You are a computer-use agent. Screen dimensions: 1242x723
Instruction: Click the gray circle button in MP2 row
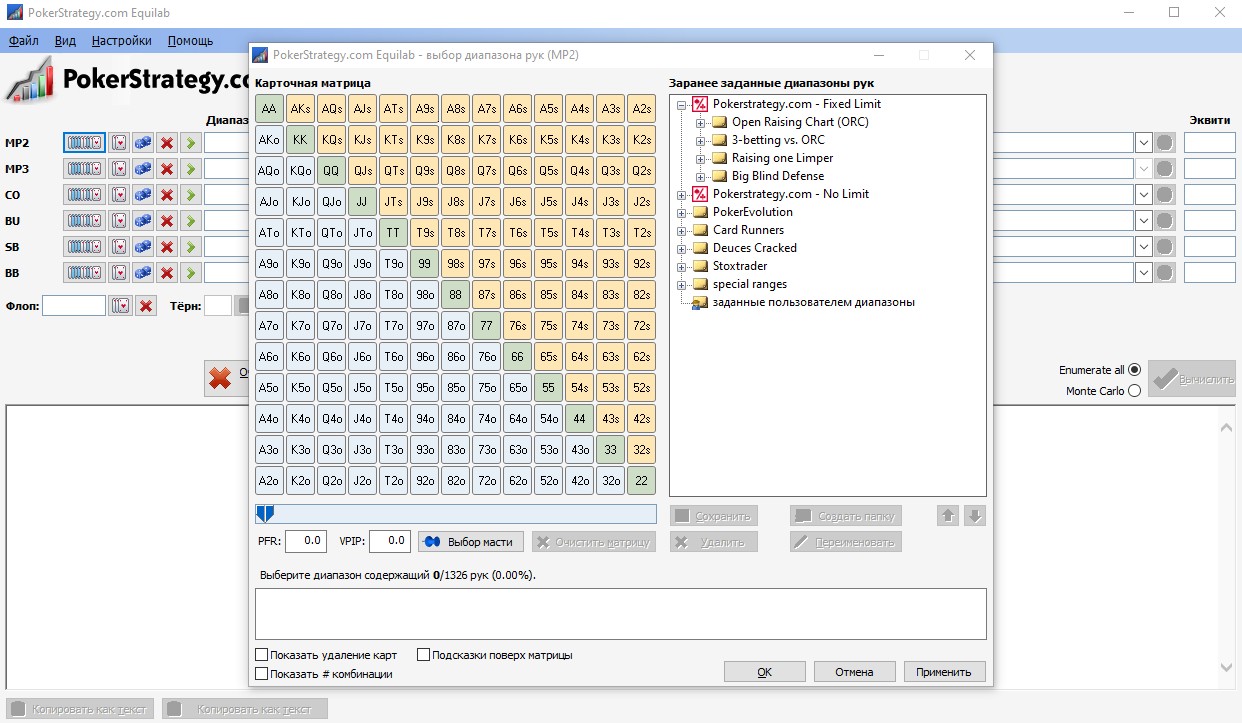click(1164, 142)
